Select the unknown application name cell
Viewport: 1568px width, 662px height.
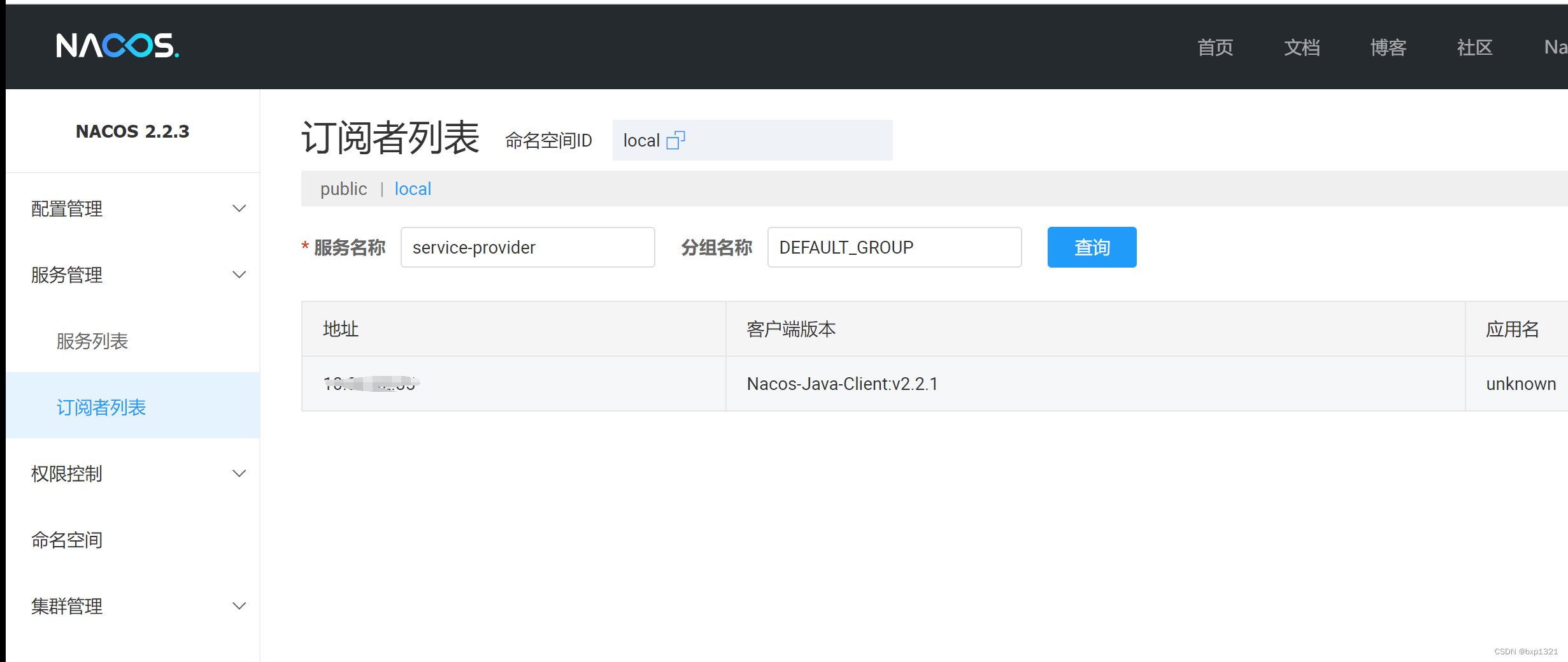1516,384
